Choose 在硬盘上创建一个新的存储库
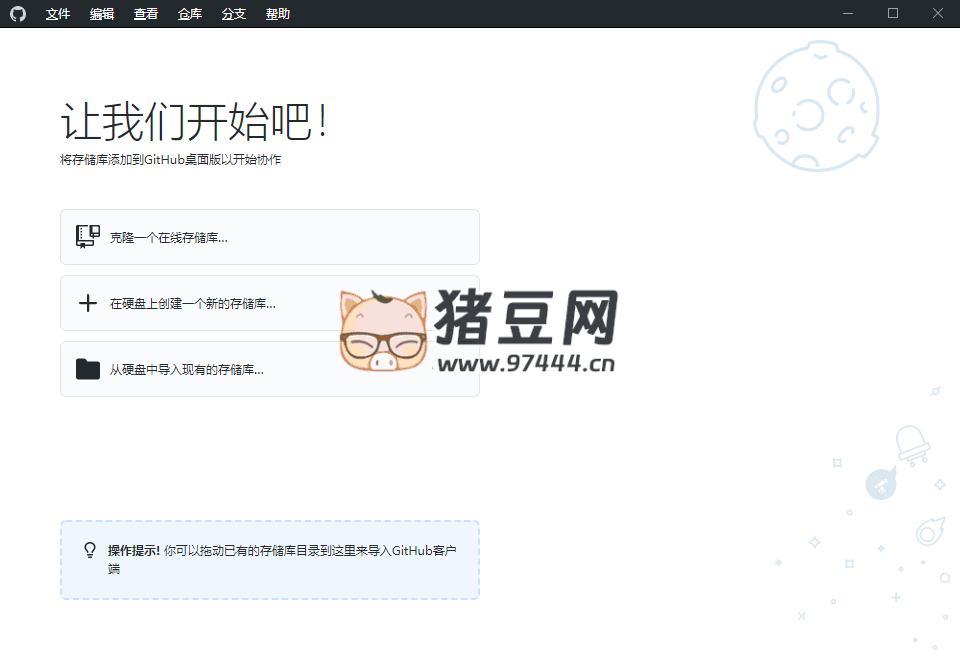This screenshot has height=660, width=960. (193, 303)
